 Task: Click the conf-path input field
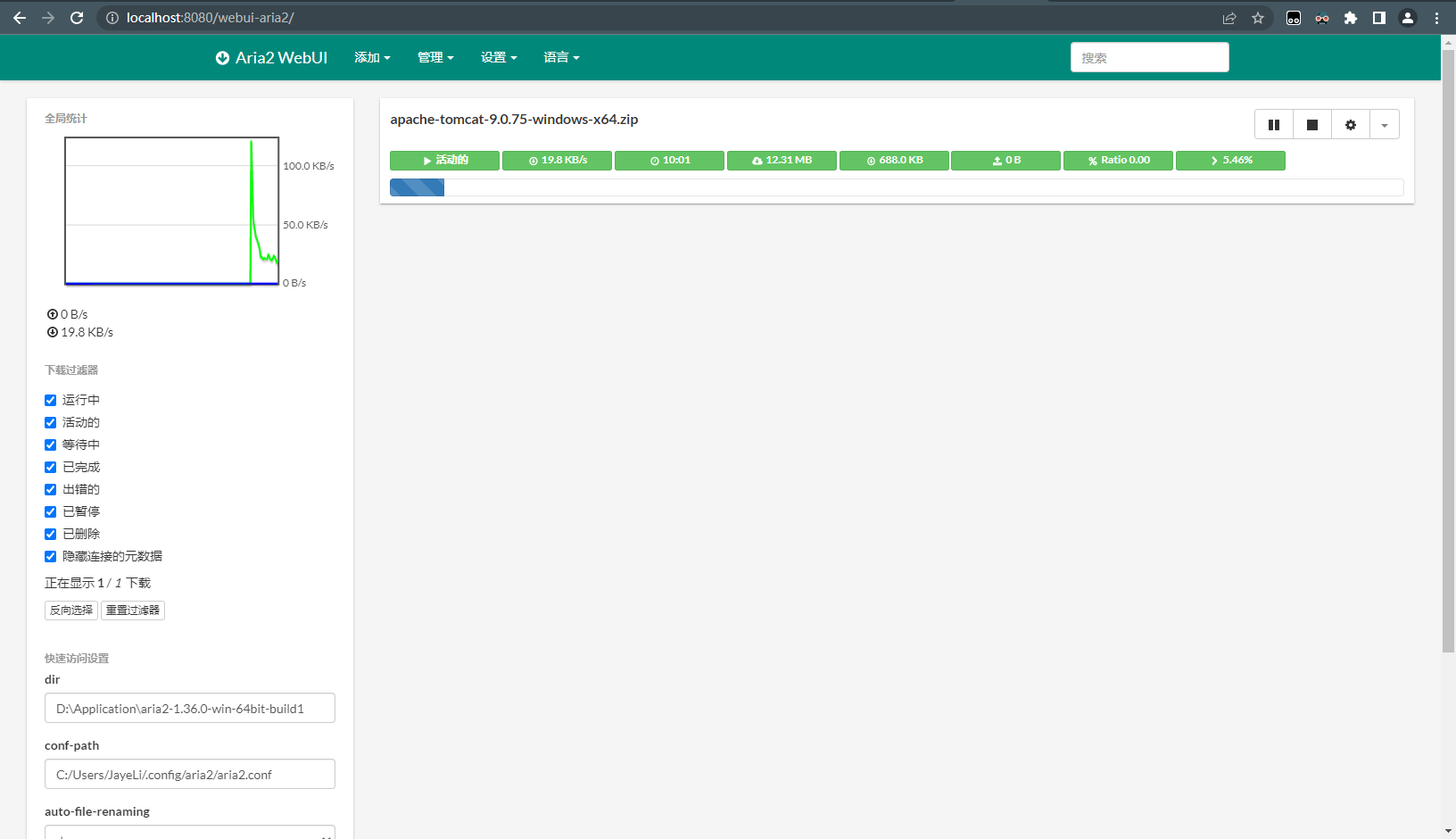click(x=190, y=774)
